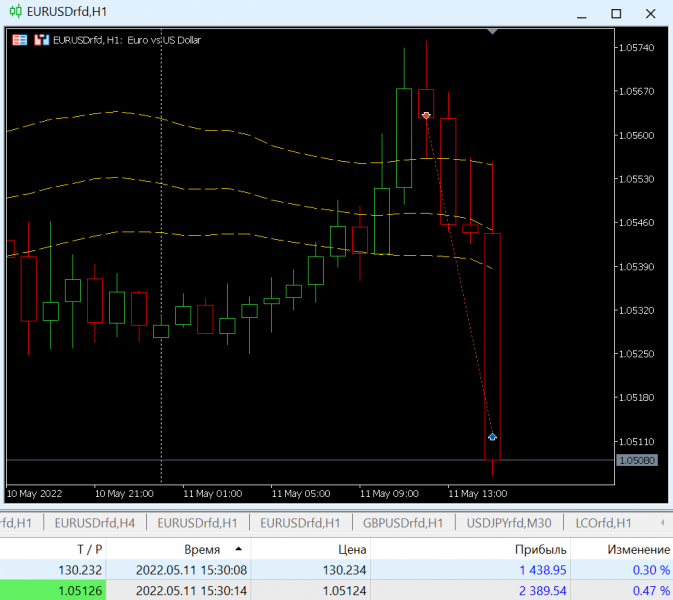Click the price cell 130.234
The height and width of the screenshot is (600, 673).
(x=344, y=570)
